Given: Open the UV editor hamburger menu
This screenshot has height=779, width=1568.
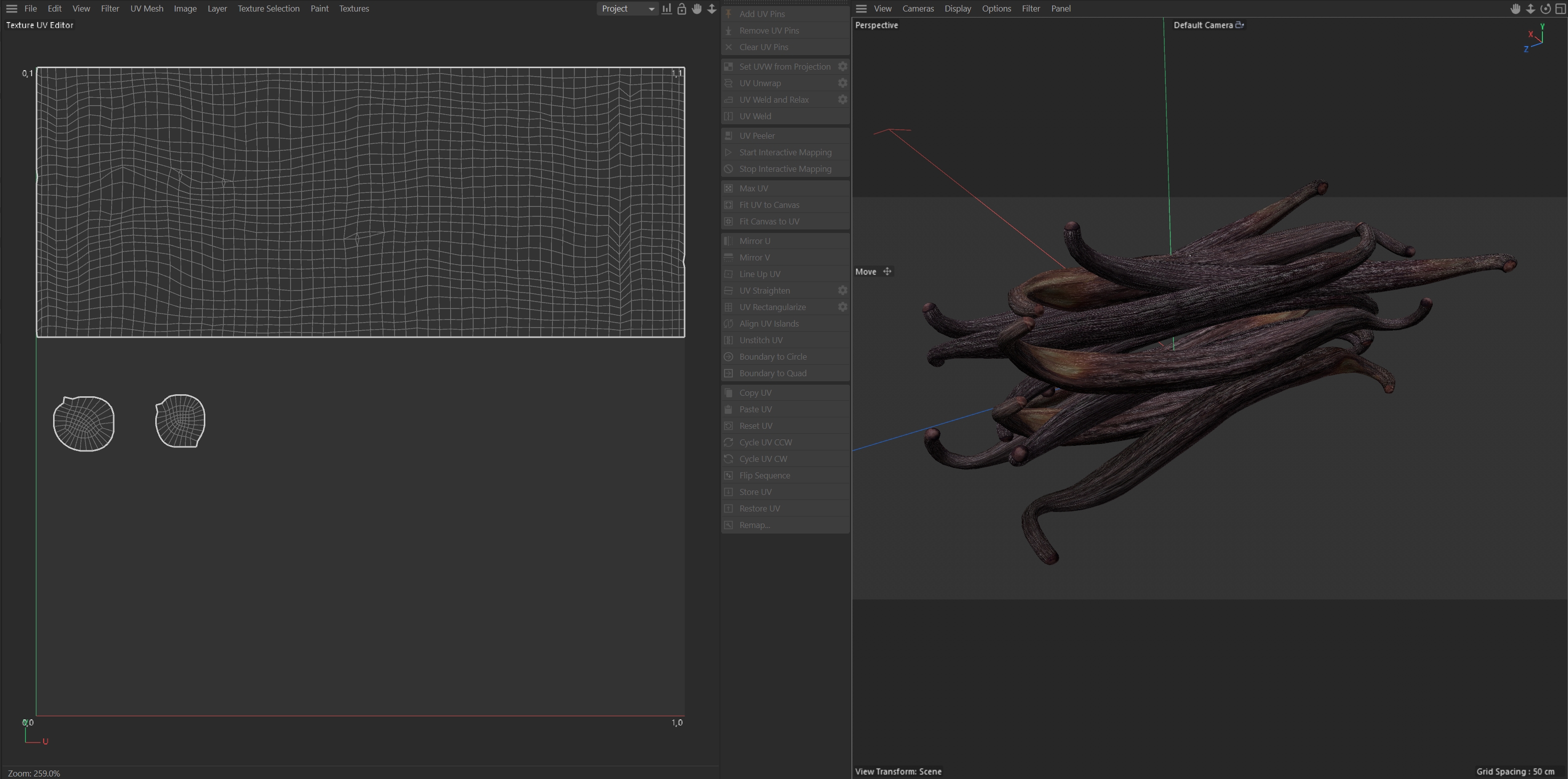Looking at the screenshot, I should coord(12,9).
